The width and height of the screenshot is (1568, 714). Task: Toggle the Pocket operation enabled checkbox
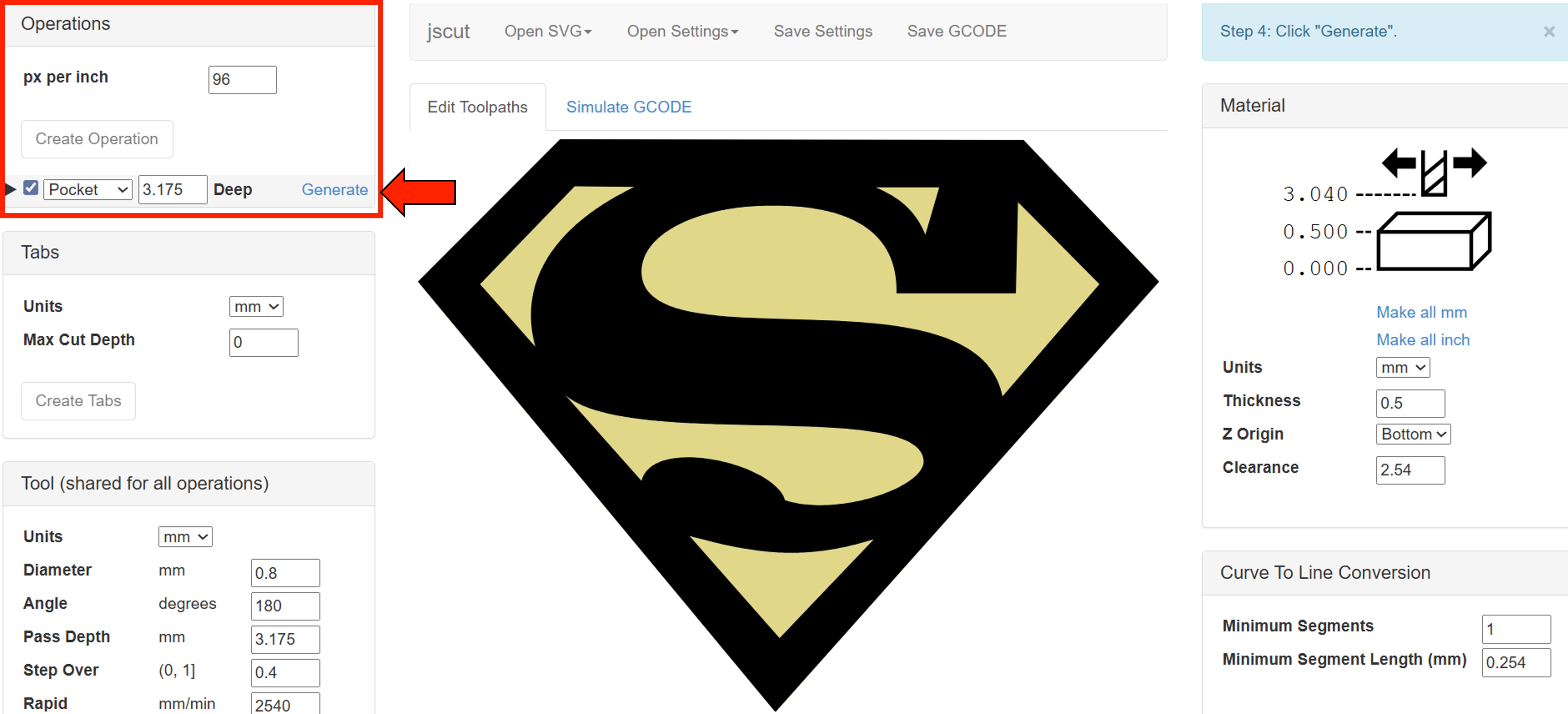31,188
